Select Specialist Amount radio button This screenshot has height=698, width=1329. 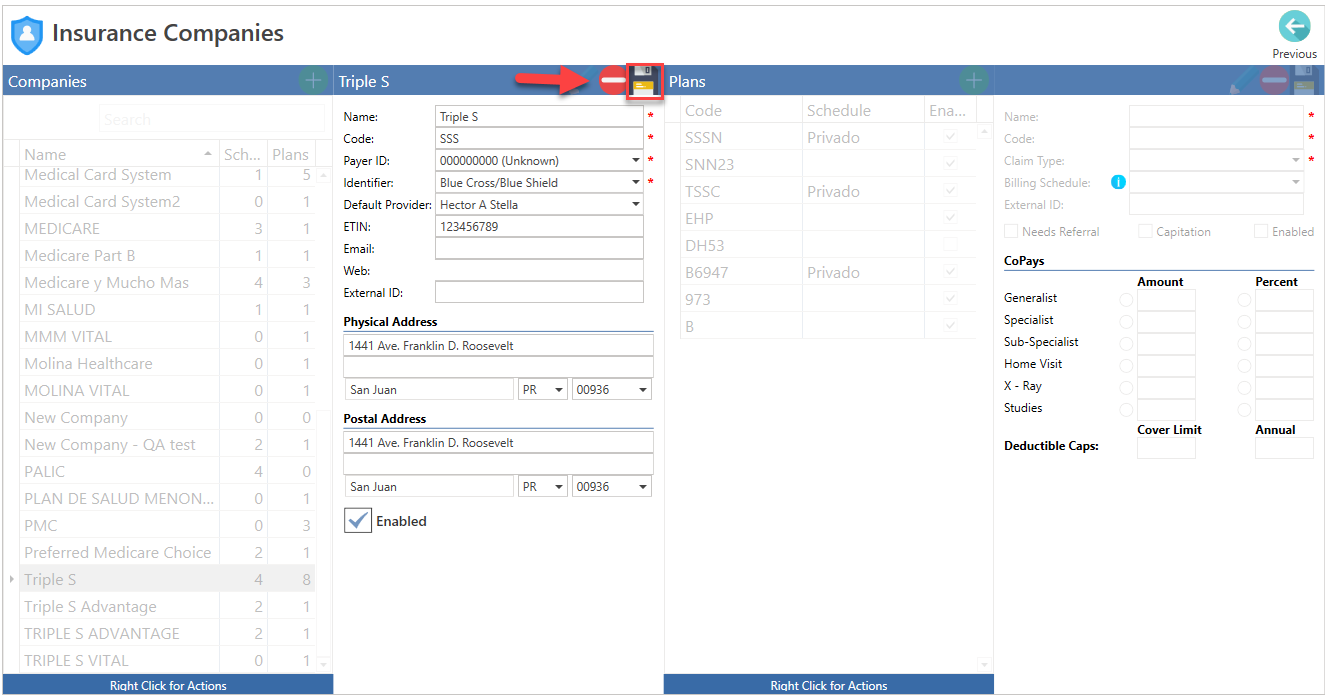click(1127, 321)
